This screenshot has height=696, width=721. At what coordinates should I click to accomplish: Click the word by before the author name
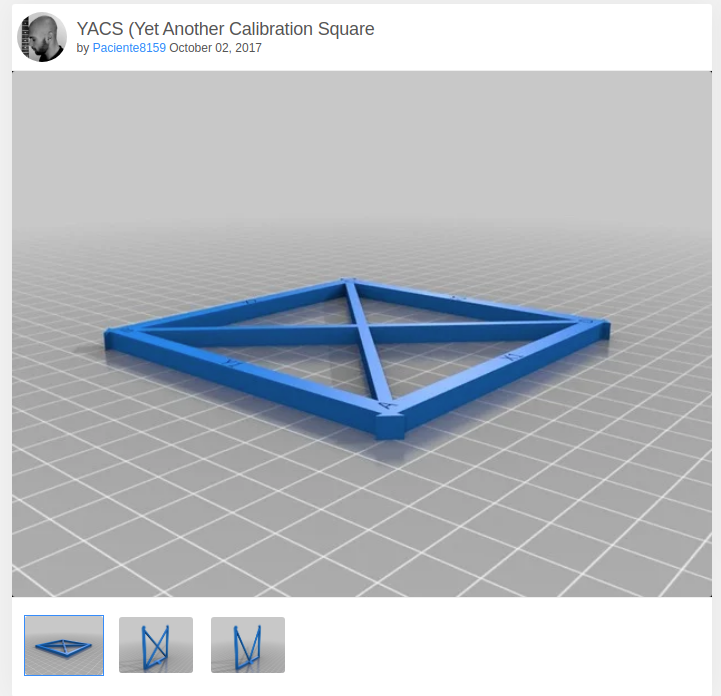point(83,48)
